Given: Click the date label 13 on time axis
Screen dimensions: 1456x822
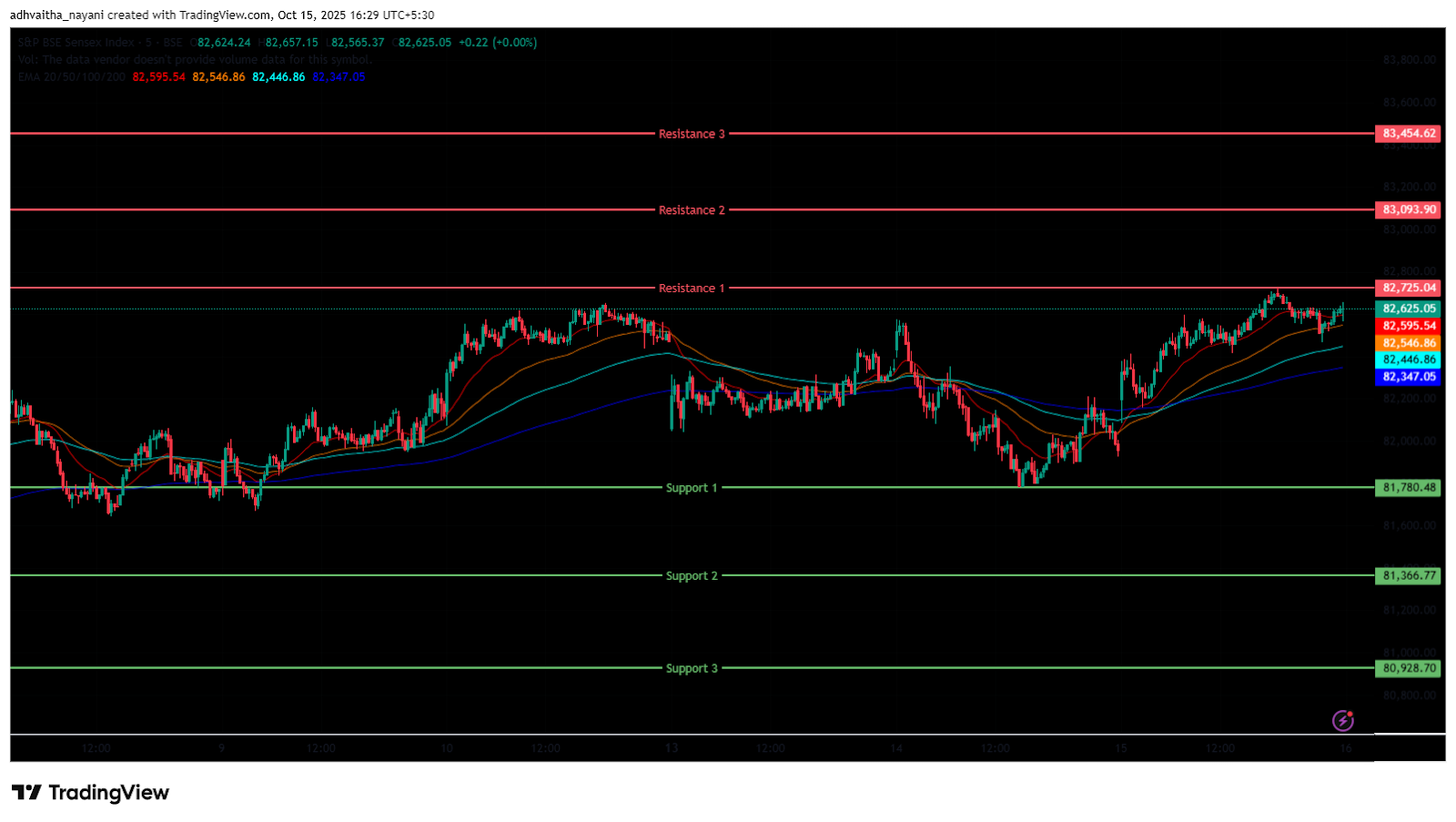Looking at the screenshot, I should point(672,748).
